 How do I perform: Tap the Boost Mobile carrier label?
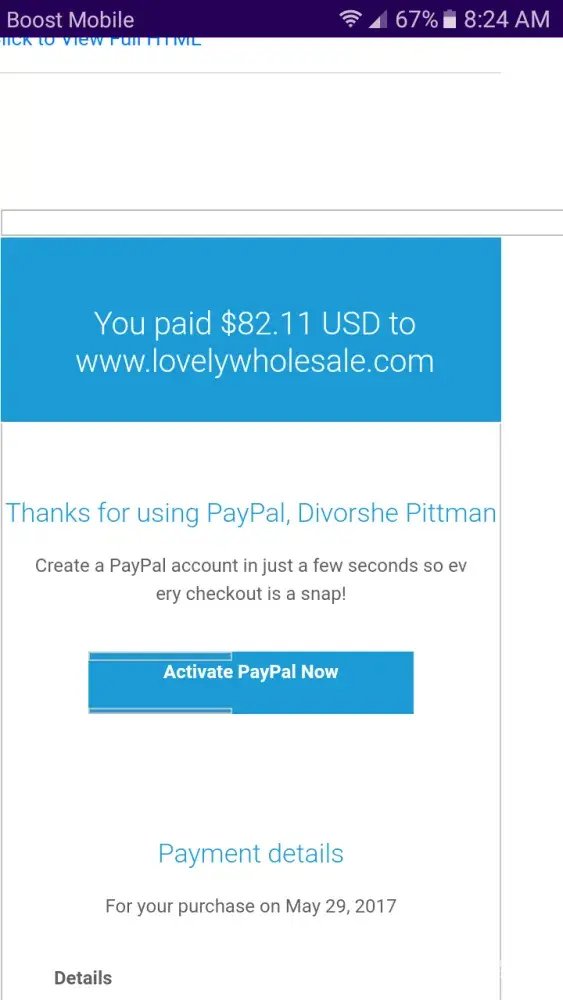click(x=70, y=20)
